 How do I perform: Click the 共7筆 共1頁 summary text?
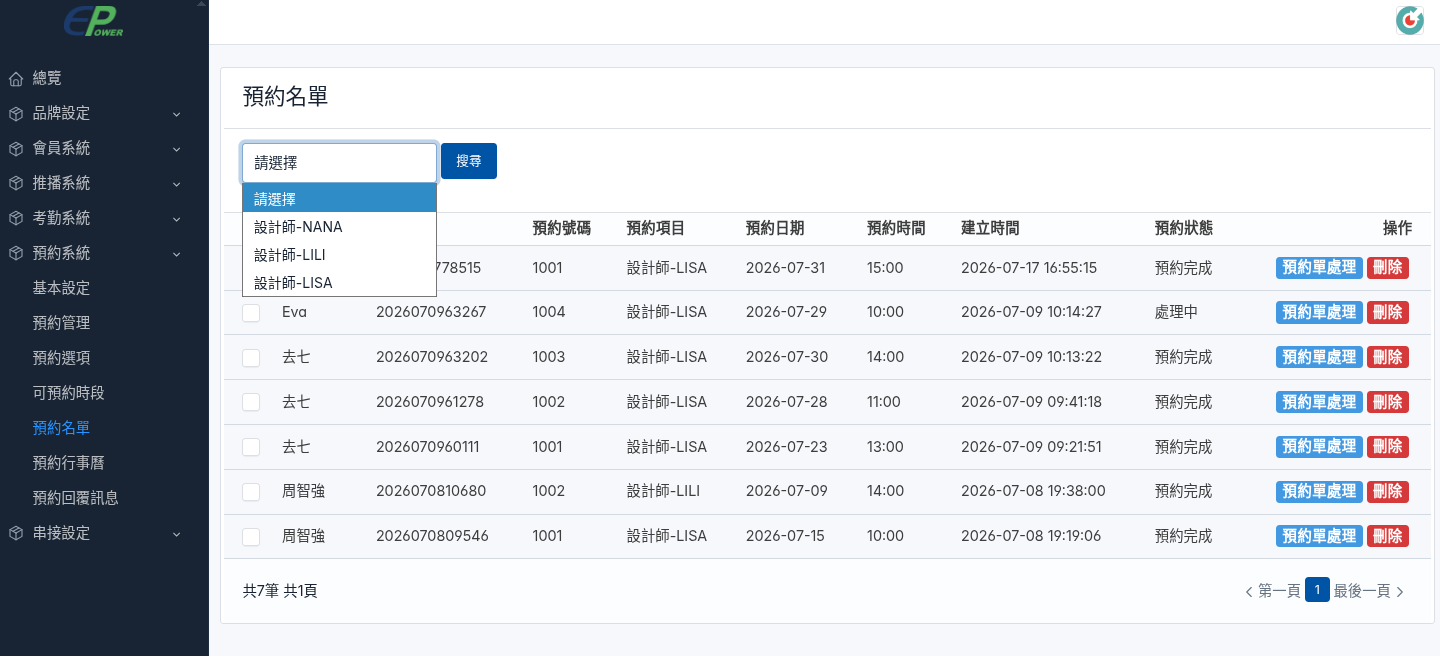pos(280,591)
